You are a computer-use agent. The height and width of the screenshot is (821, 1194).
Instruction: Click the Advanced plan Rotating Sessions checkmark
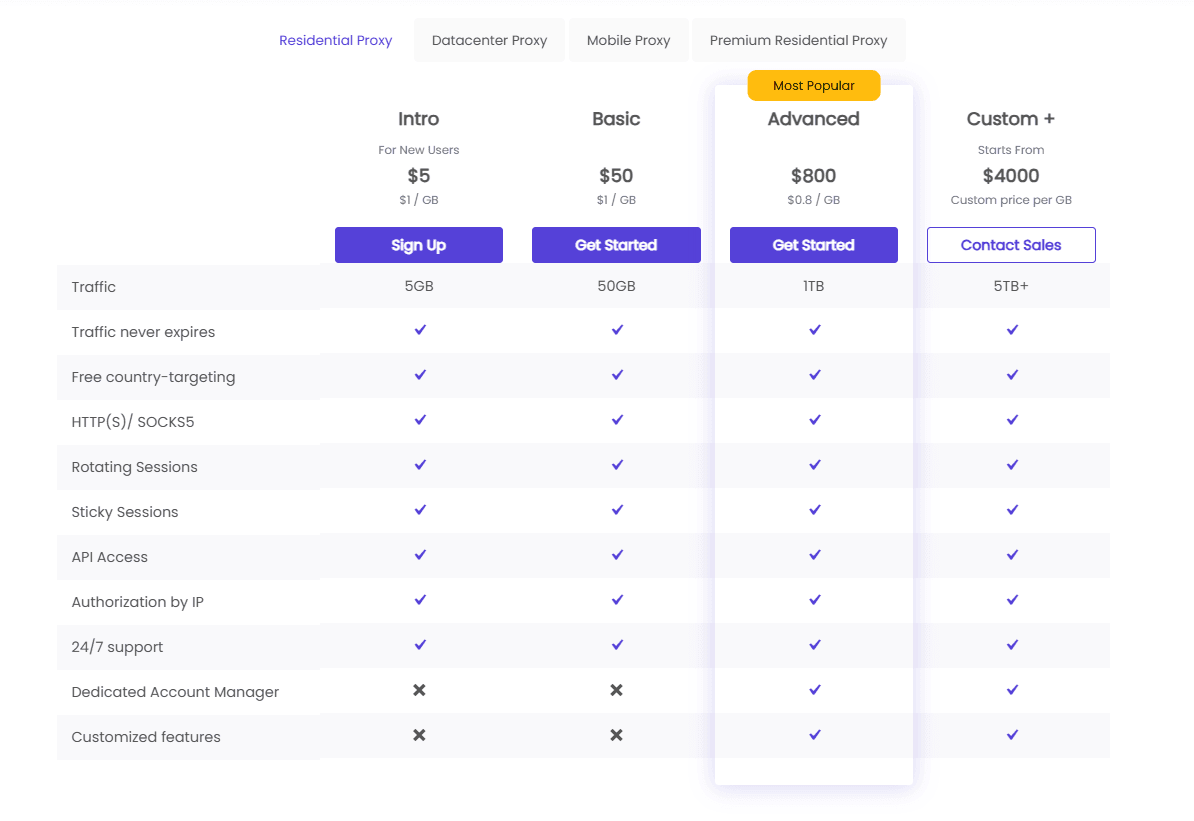point(814,465)
